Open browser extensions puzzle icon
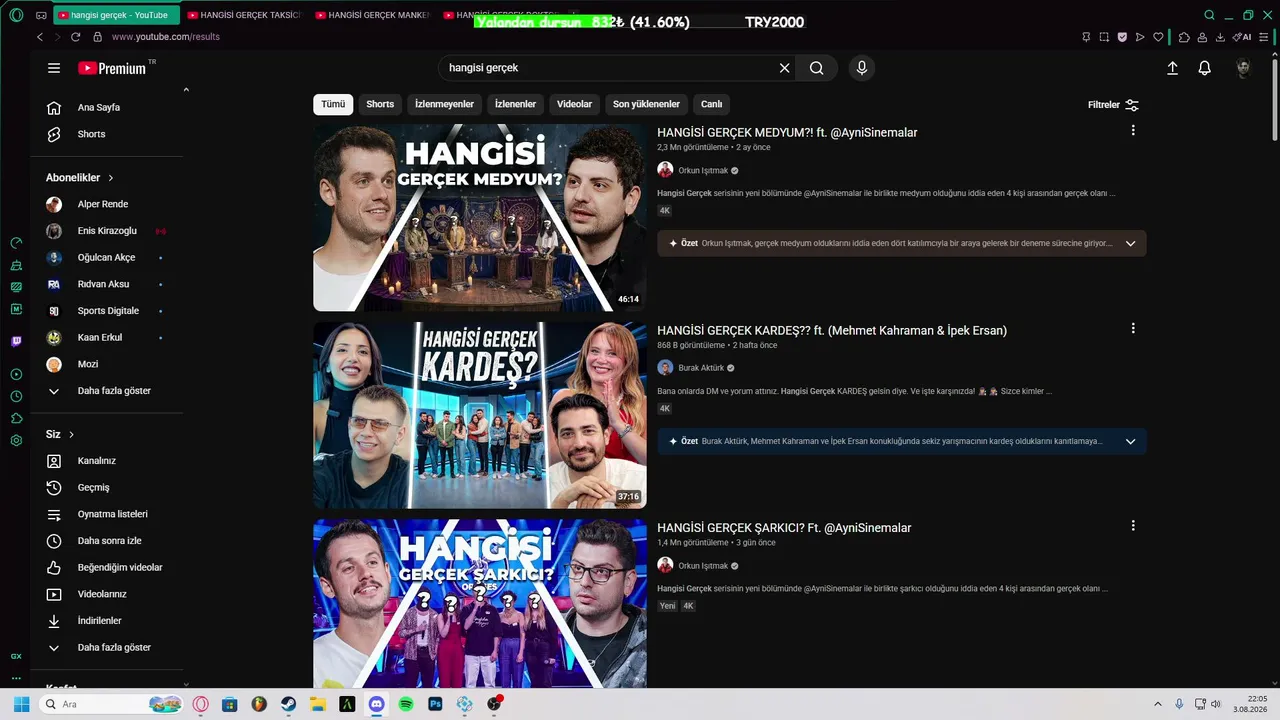The image size is (1280, 720). 1184,37
